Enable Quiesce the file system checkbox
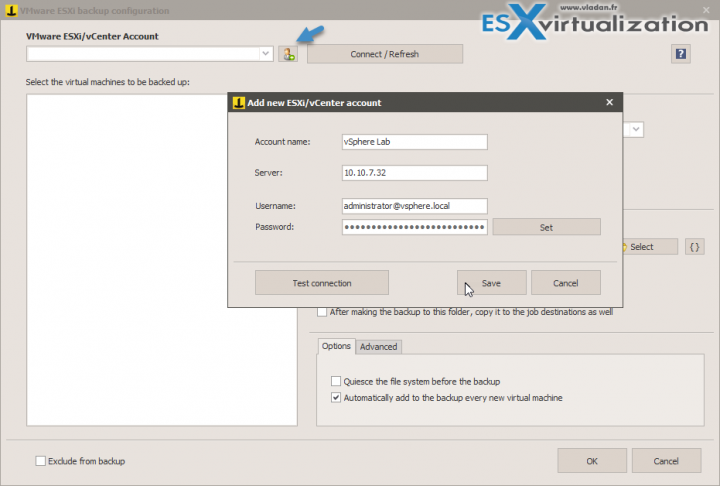The image size is (720, 486). (x=336, y=381)
